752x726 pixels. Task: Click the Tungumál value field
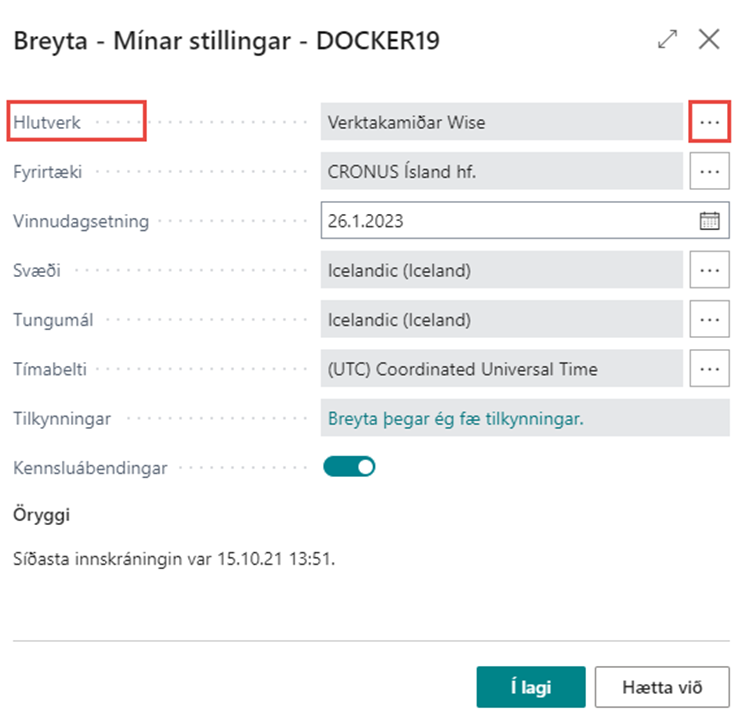tap(501, 320)
